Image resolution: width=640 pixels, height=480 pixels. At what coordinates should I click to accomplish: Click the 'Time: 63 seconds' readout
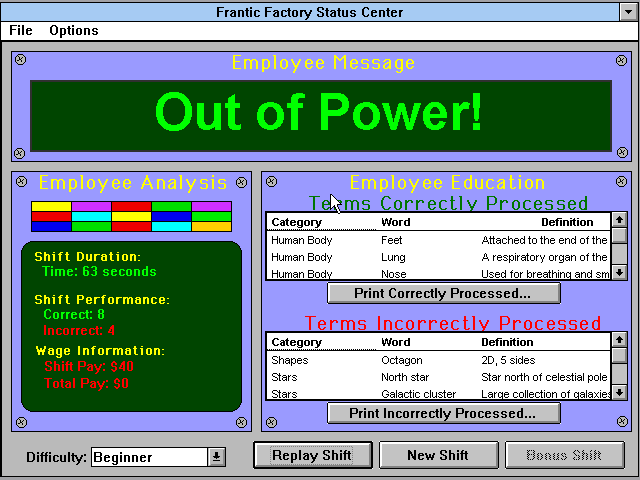click(99, 272)
